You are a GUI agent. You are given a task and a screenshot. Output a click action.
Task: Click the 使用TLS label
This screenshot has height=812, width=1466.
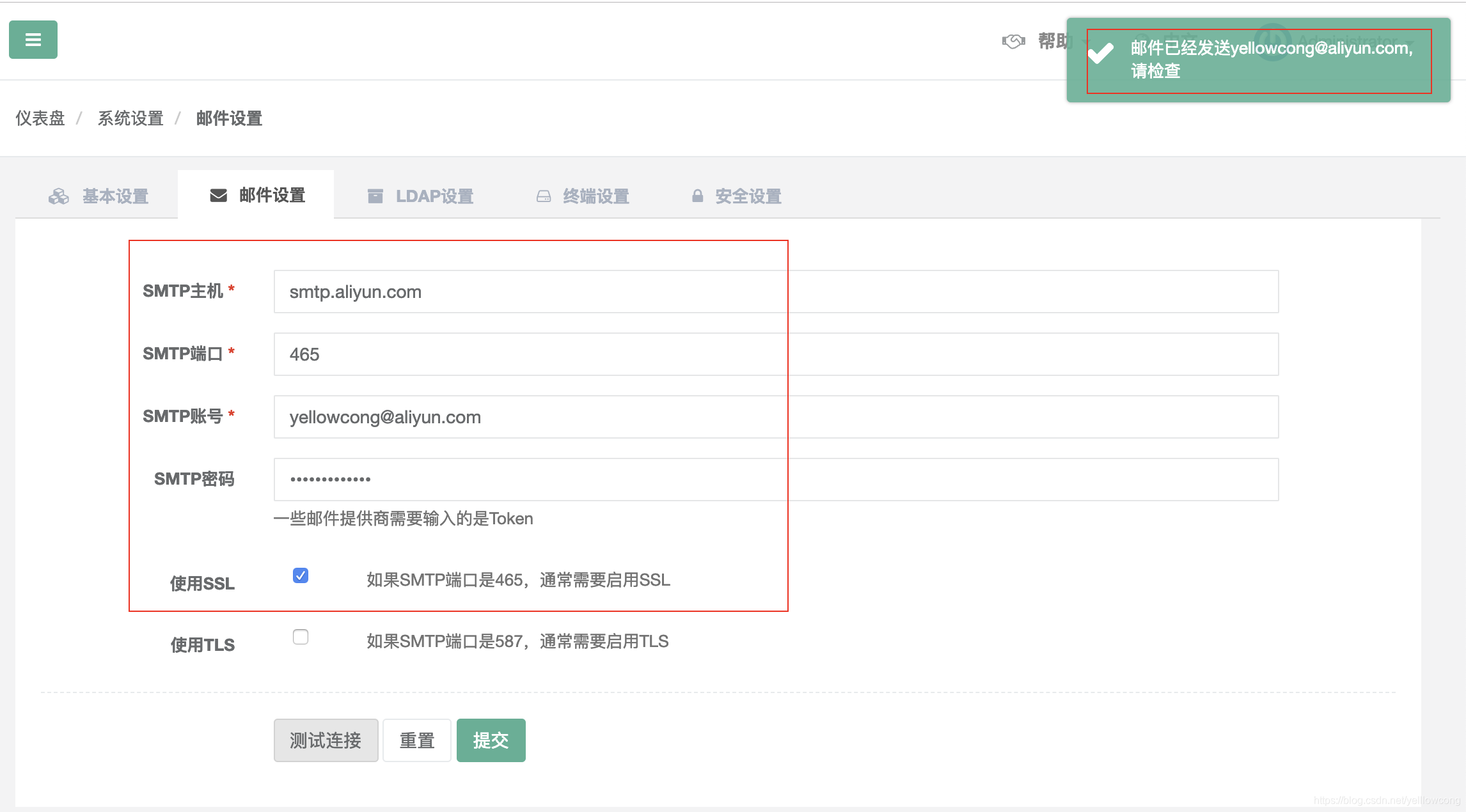tap(203, 644)
